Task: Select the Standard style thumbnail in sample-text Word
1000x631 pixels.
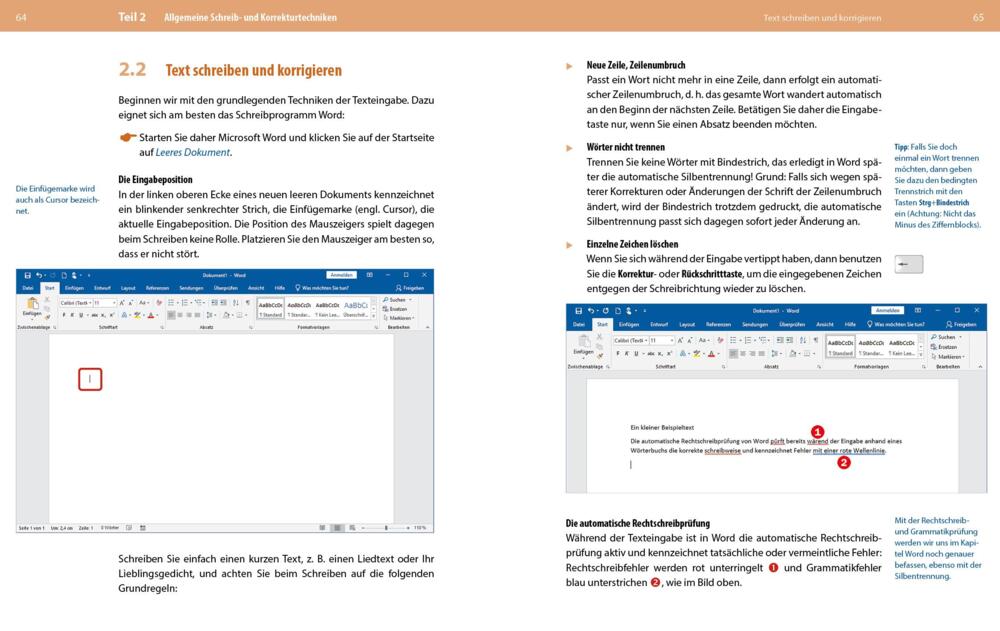Action: 841,347
